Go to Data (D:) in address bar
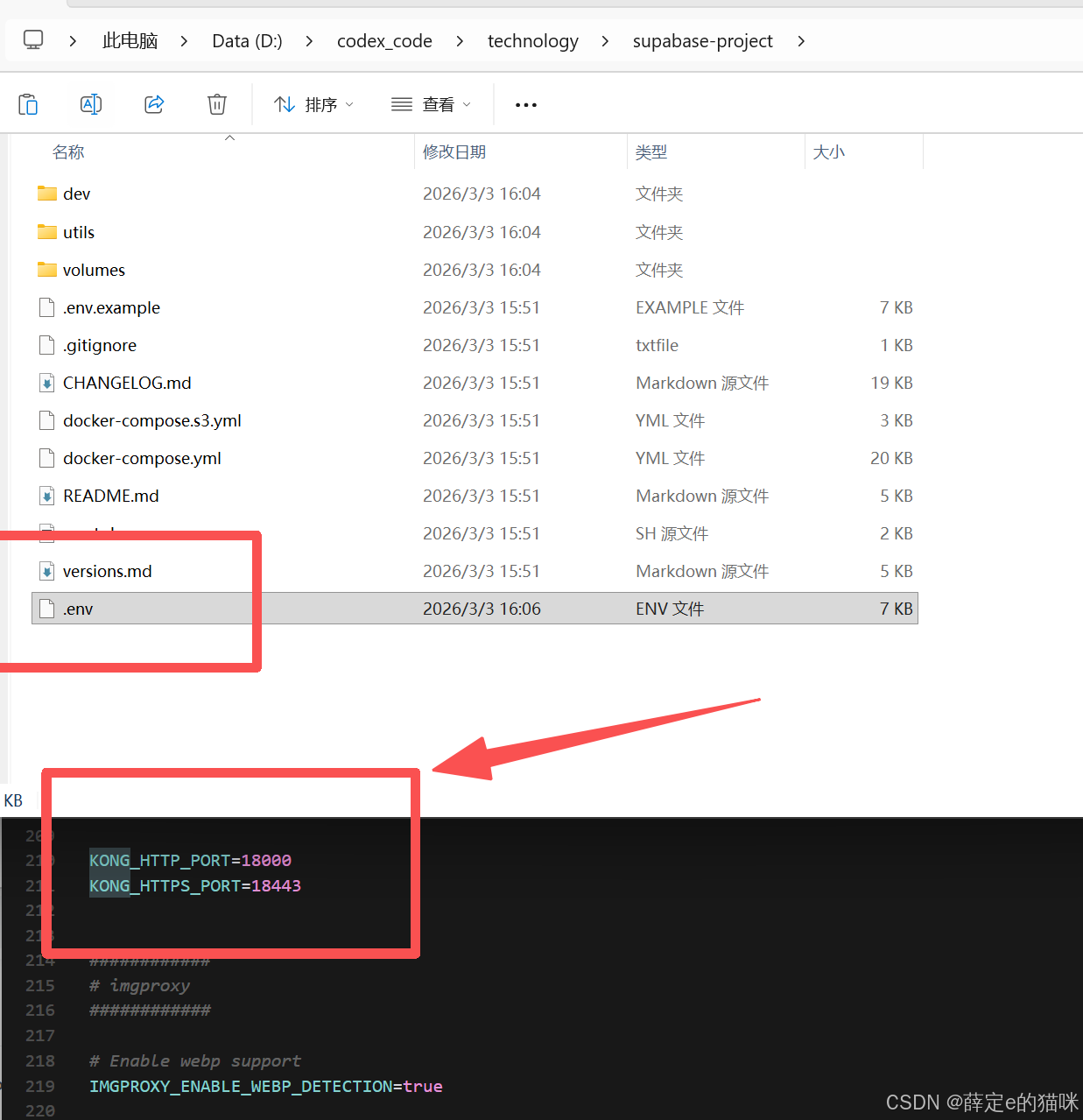 [247, 41]
